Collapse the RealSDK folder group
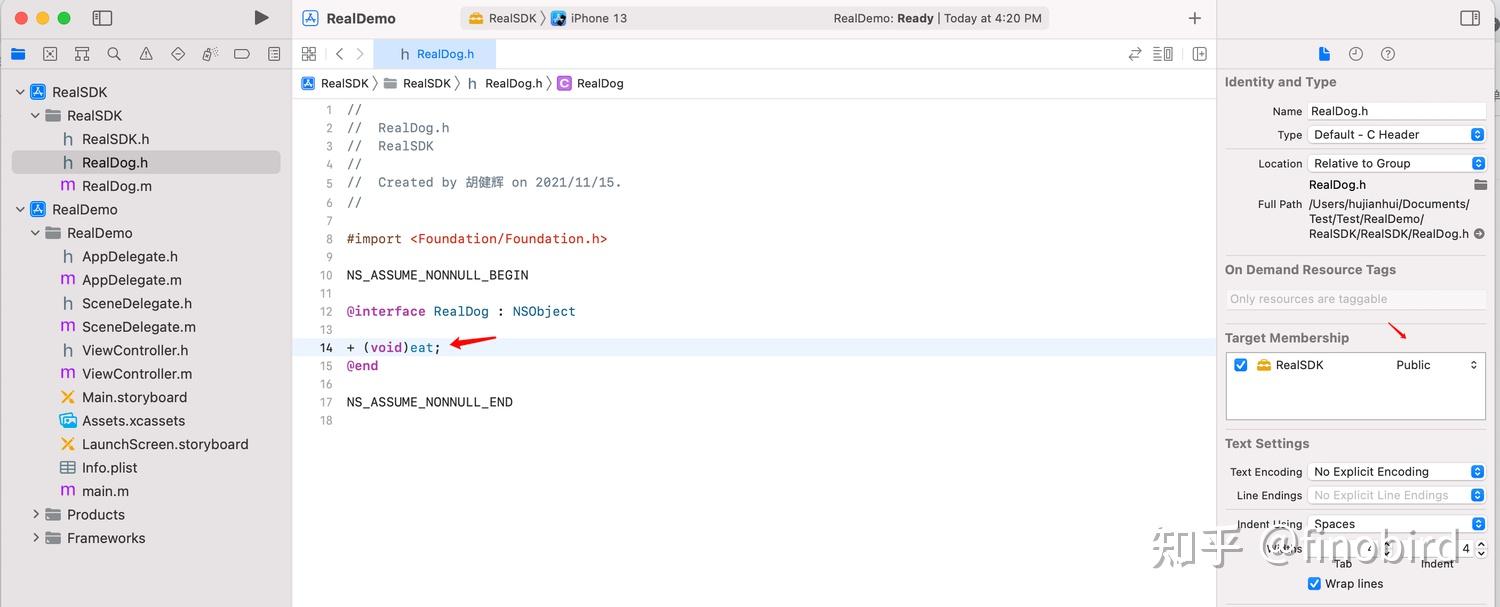Image resolution: width=1500 pixels, height=607 pixels. tap(35, 116)
